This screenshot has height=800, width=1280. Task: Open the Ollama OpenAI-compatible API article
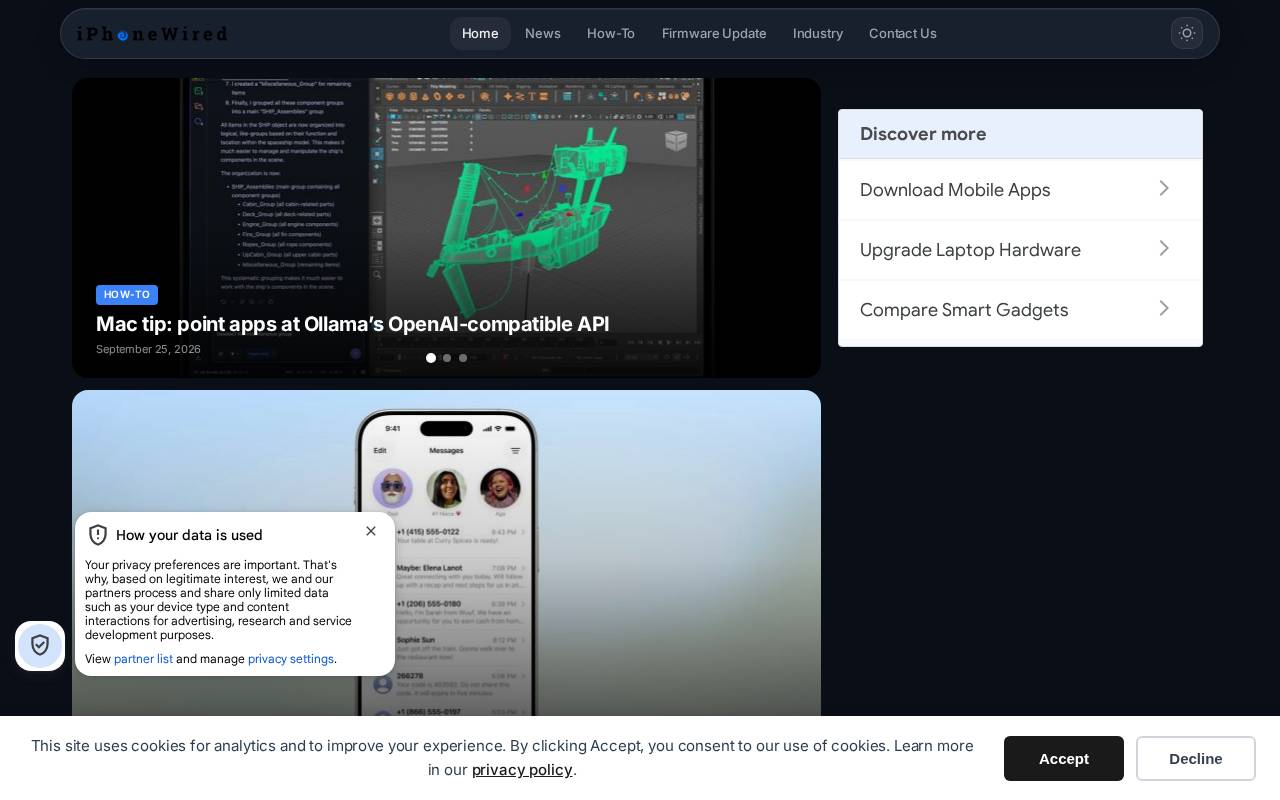352,324
